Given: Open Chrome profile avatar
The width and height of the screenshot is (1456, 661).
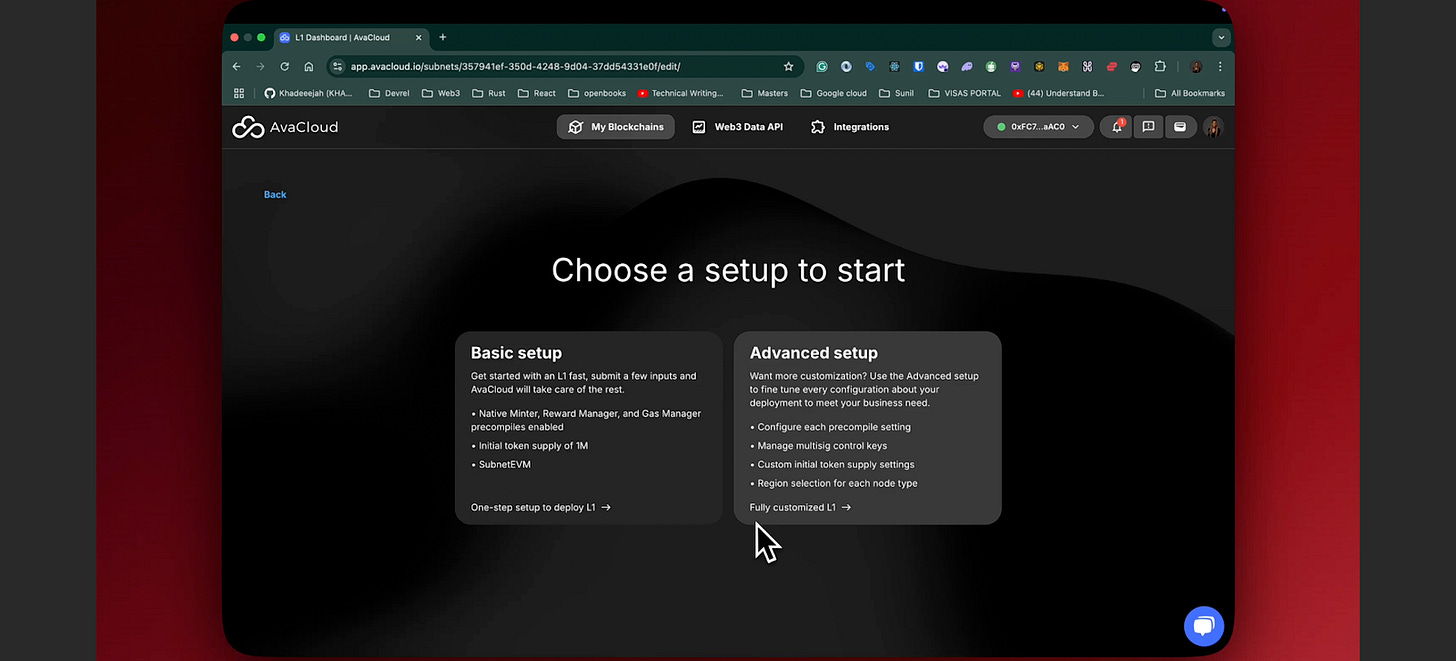Looking at the screenshot, I should point(1196,67).
